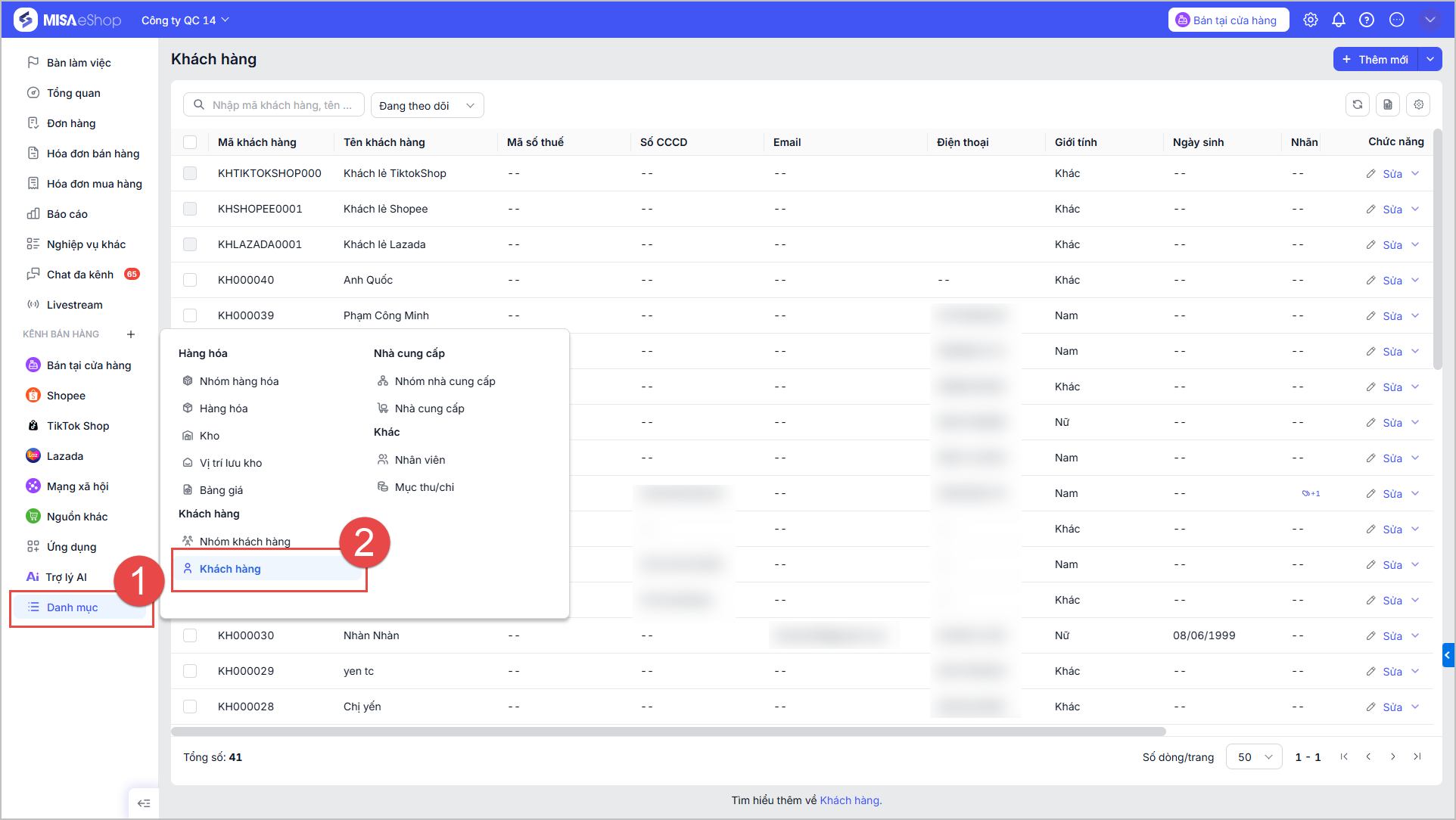Open the rows-per-page dropdown showing 50
Screen dimensions: 1456x820
1254,756
